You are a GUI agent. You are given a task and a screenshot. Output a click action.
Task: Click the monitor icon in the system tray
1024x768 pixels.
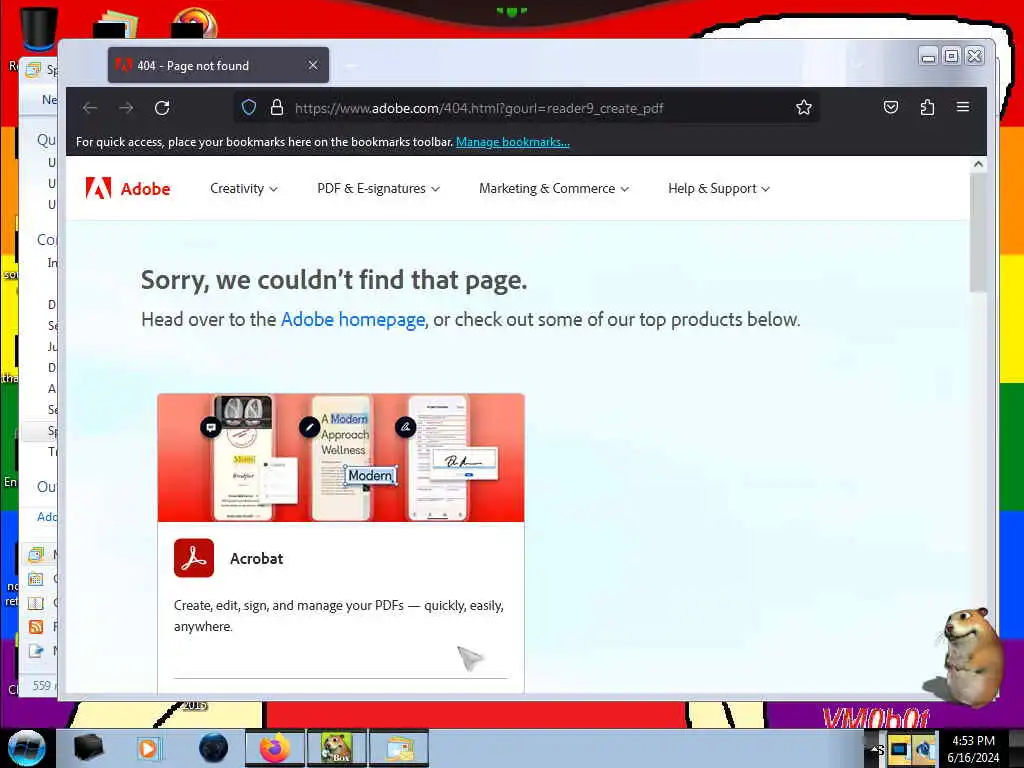point(899,749)
